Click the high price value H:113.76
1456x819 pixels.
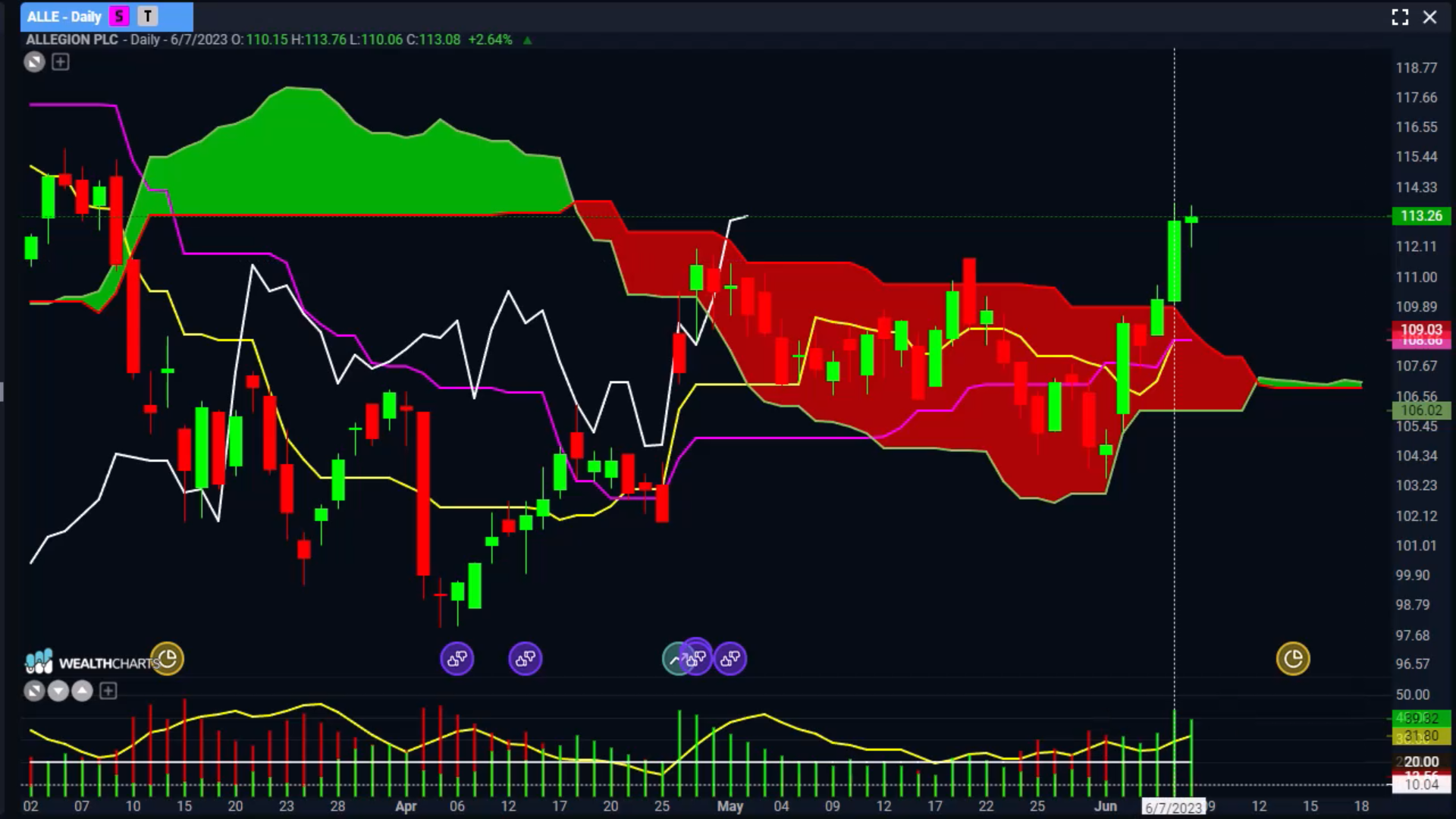pyautogui.click(x=318, y=39)
